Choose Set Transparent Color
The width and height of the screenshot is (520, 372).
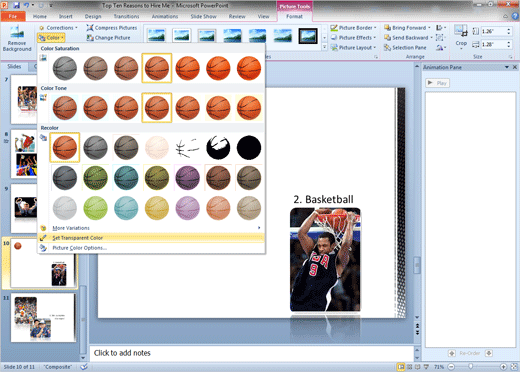pyautogui.click(x=151, y=238)
